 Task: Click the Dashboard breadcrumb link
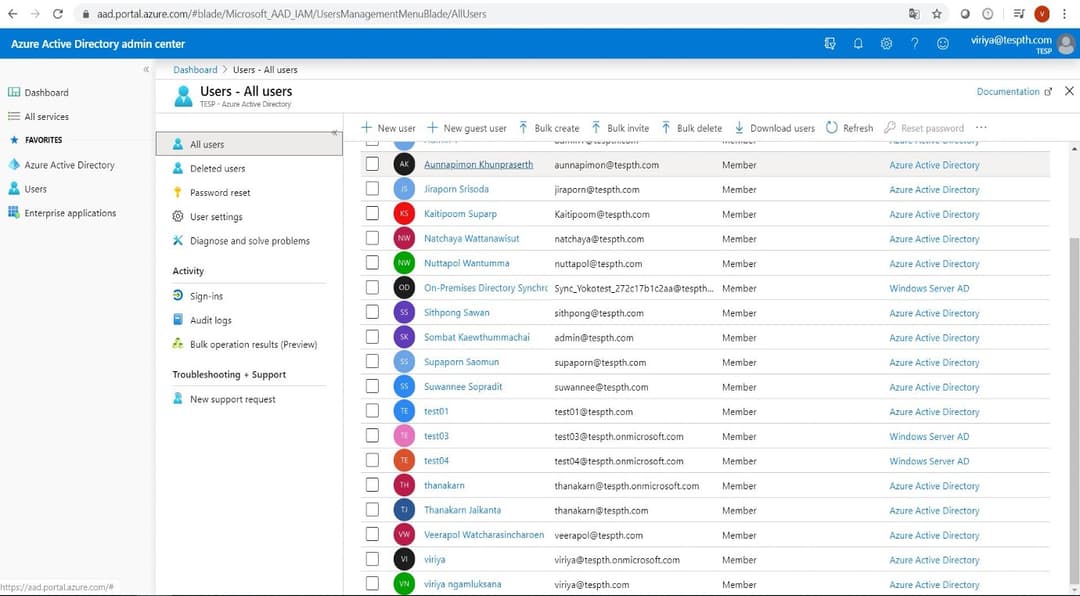195,70
